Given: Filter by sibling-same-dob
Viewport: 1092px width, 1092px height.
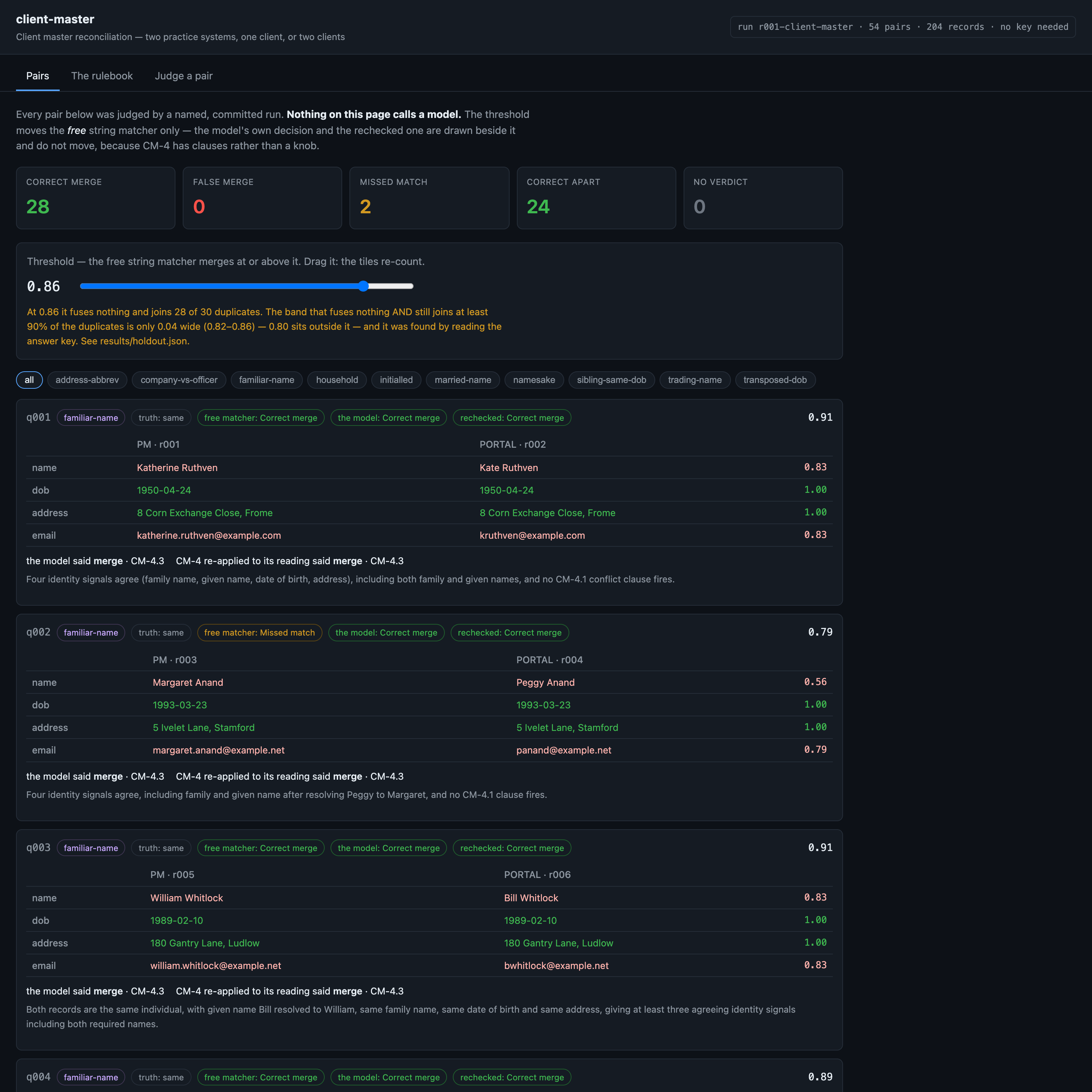Looking at the screenshot, I should (x=612, y=380).
